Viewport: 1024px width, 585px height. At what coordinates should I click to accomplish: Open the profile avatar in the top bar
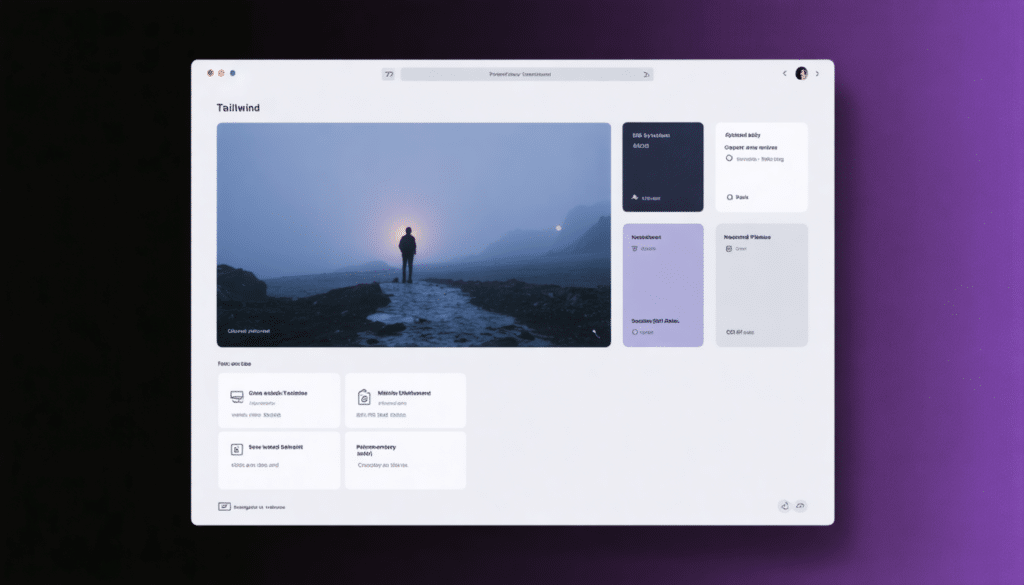(801, 73)
